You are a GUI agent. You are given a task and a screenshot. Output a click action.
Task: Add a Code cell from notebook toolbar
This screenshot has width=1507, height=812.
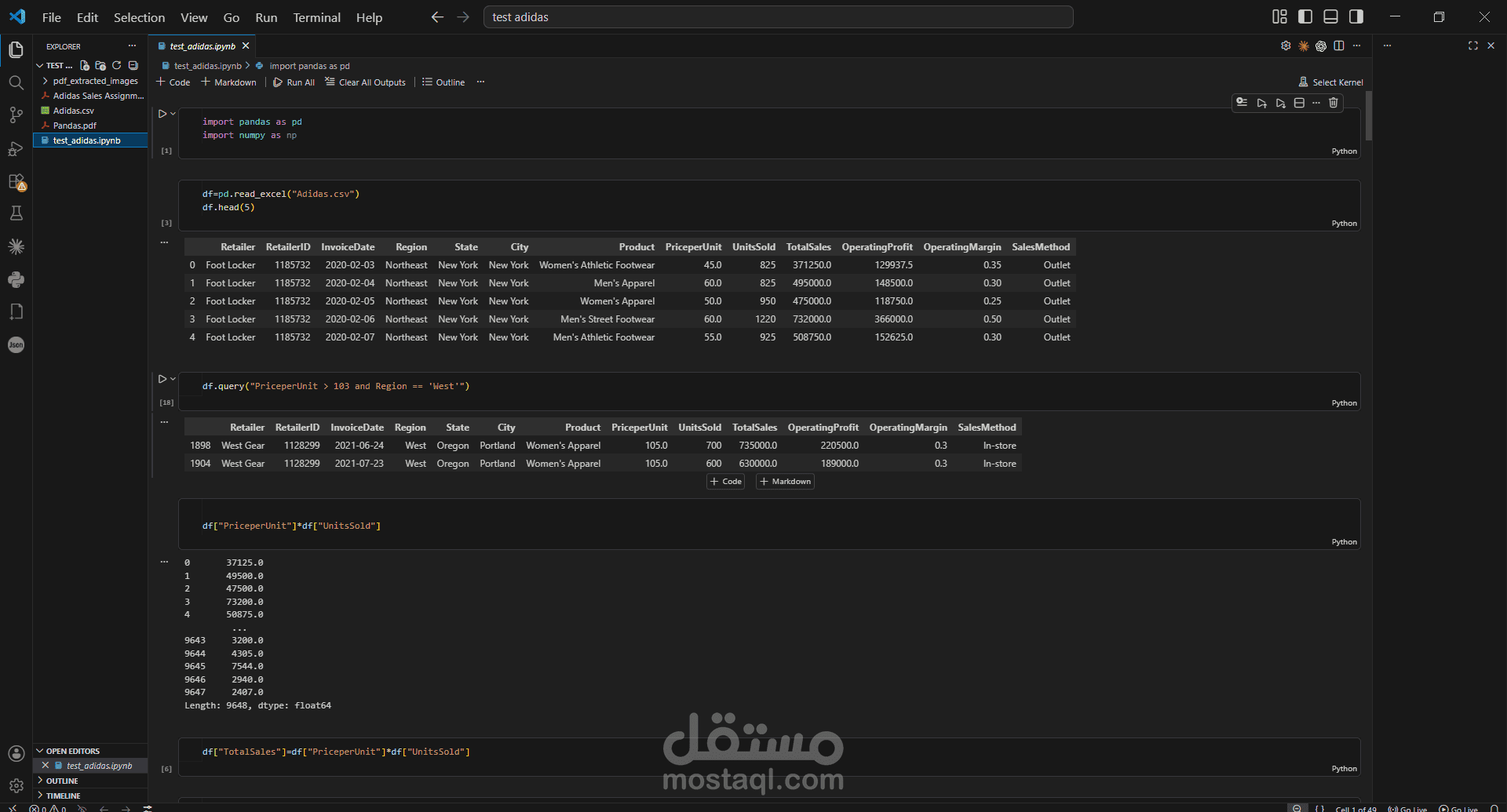173,82
